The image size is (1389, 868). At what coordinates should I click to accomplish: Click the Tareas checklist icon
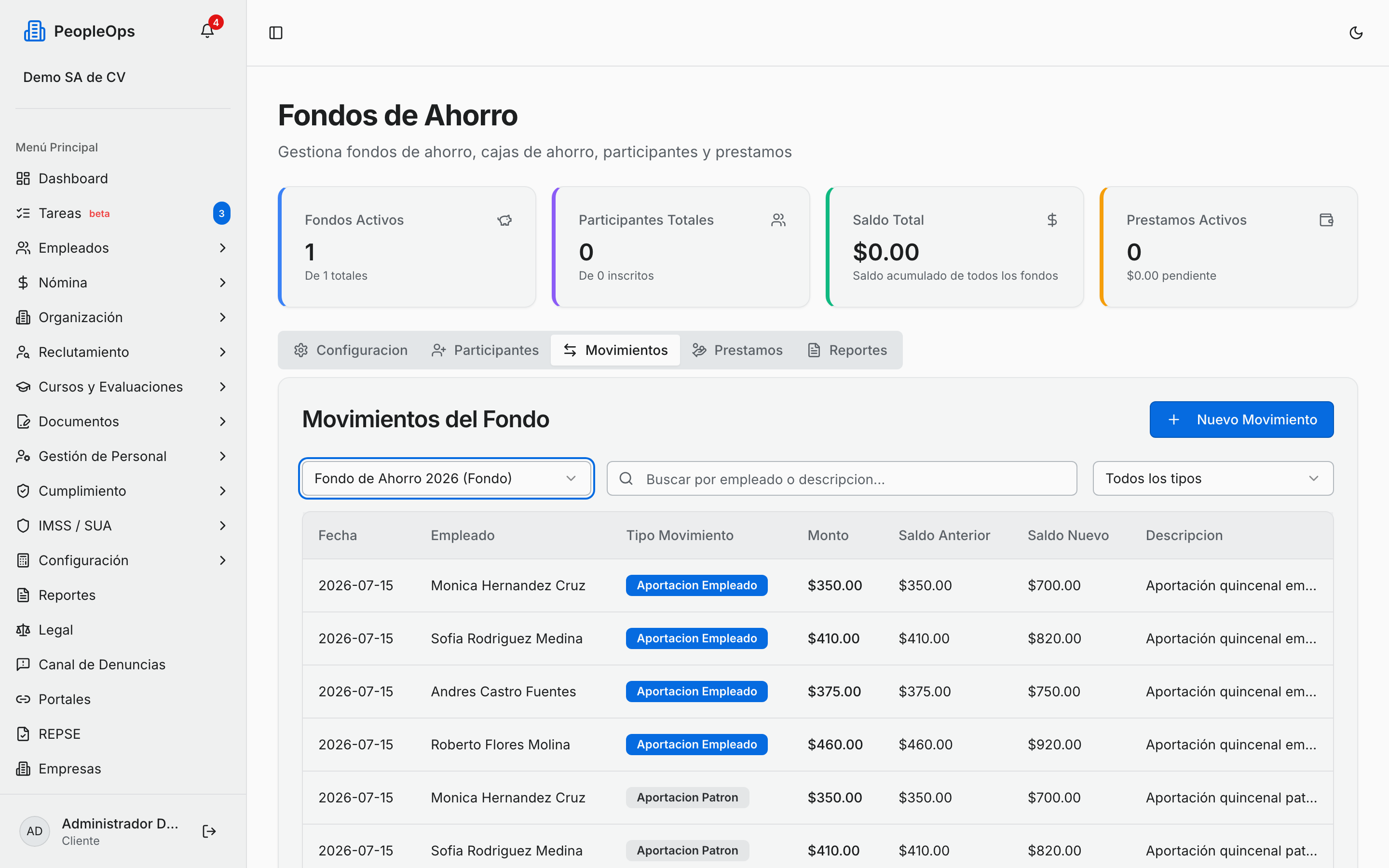pos(23,214)
